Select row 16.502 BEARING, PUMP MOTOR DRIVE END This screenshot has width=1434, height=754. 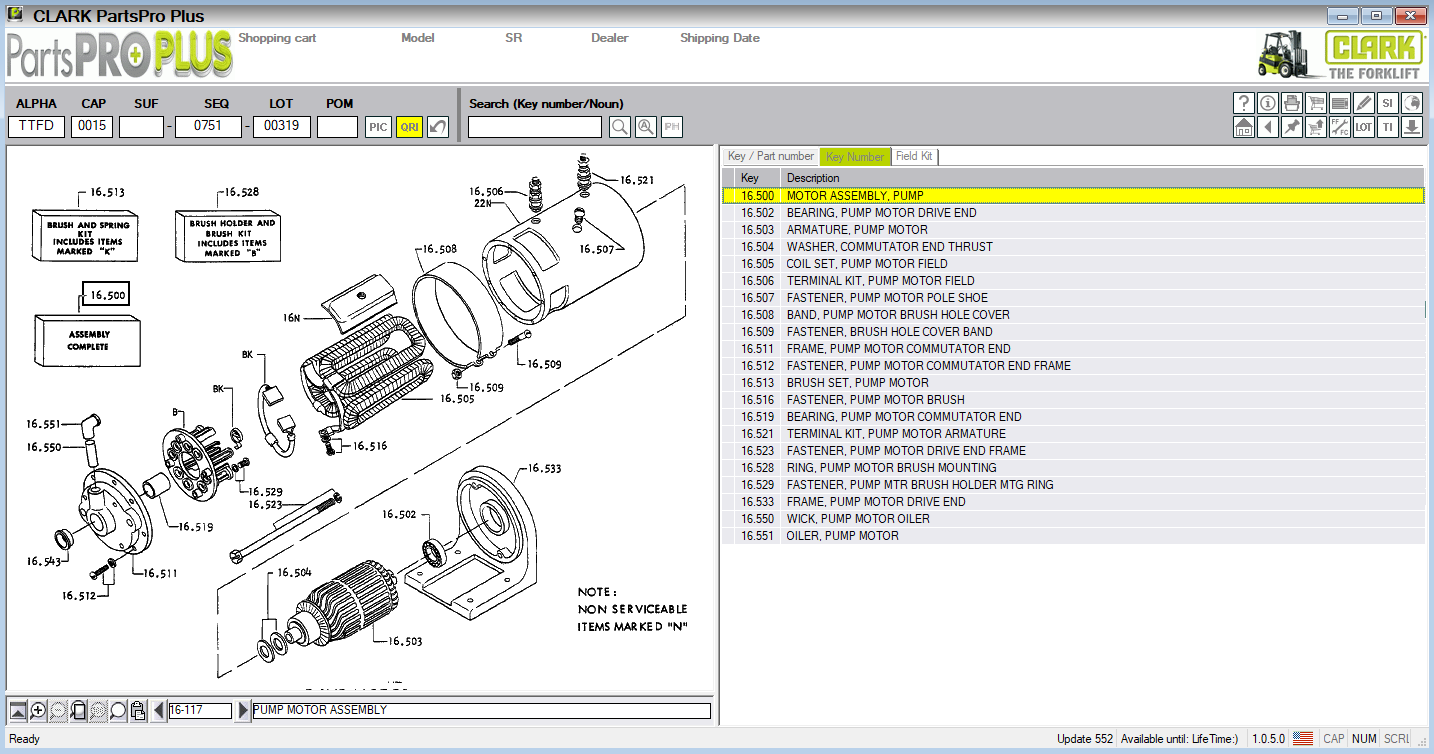1073,213
